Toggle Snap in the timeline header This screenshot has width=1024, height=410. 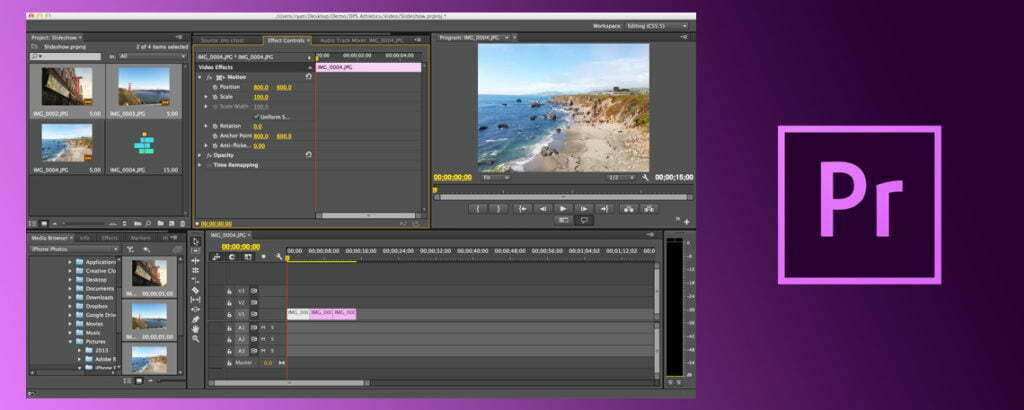tap(231, 257)
